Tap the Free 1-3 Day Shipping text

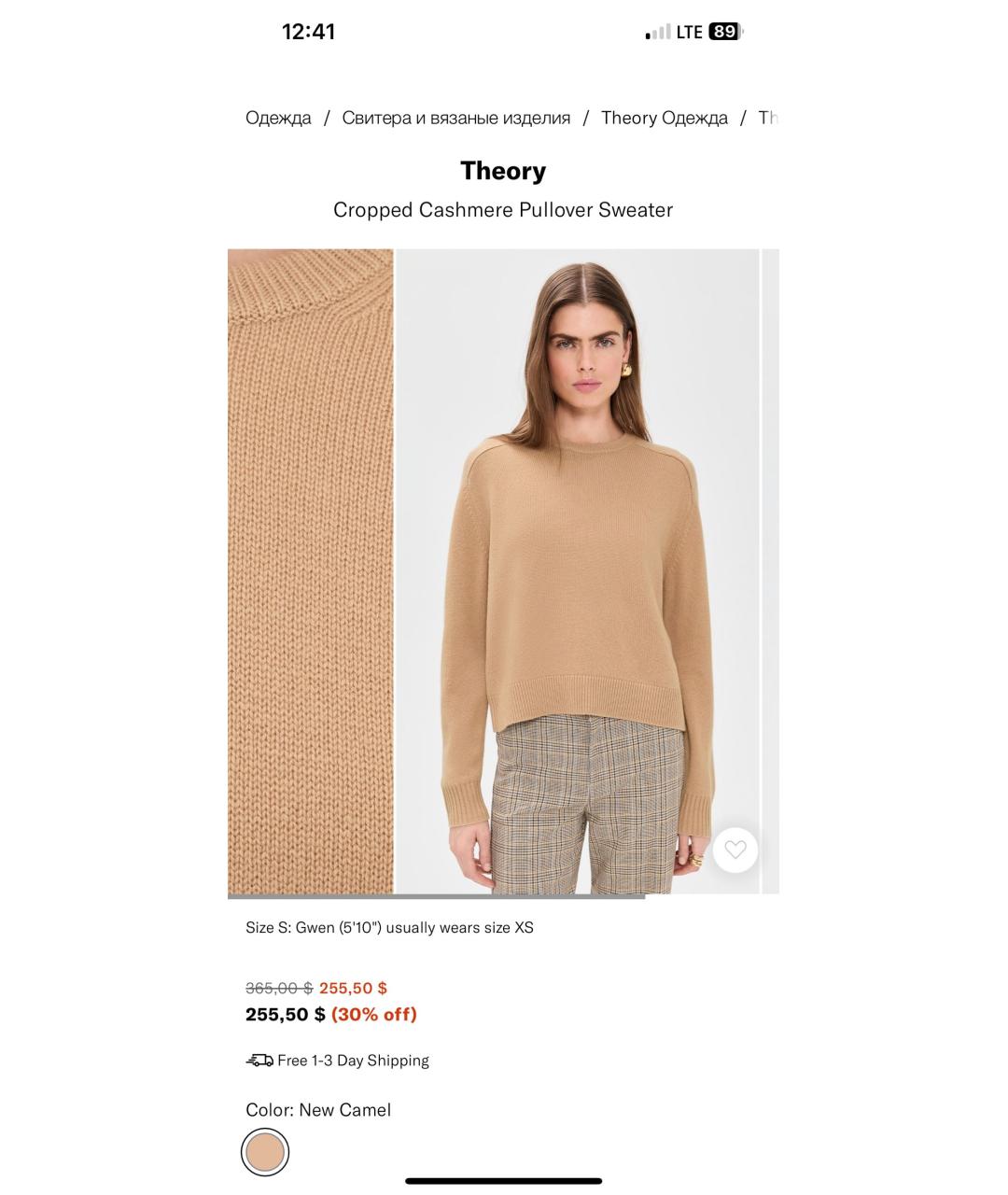[x=353, y=1061]
